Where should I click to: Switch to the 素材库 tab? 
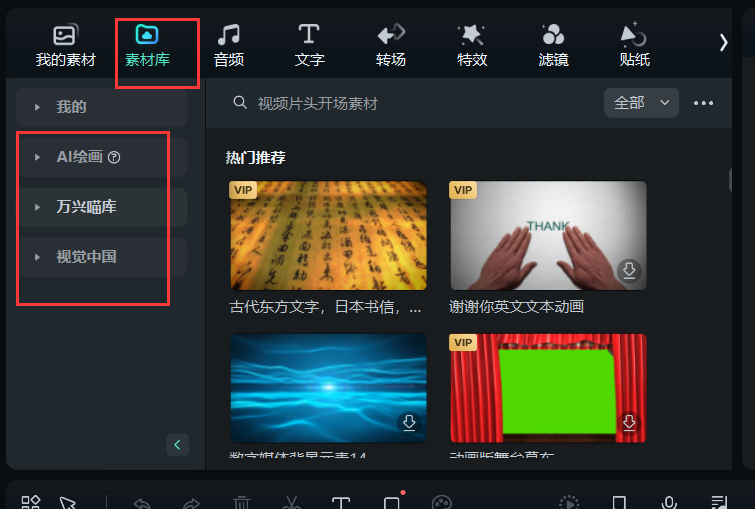click(147, 46)
